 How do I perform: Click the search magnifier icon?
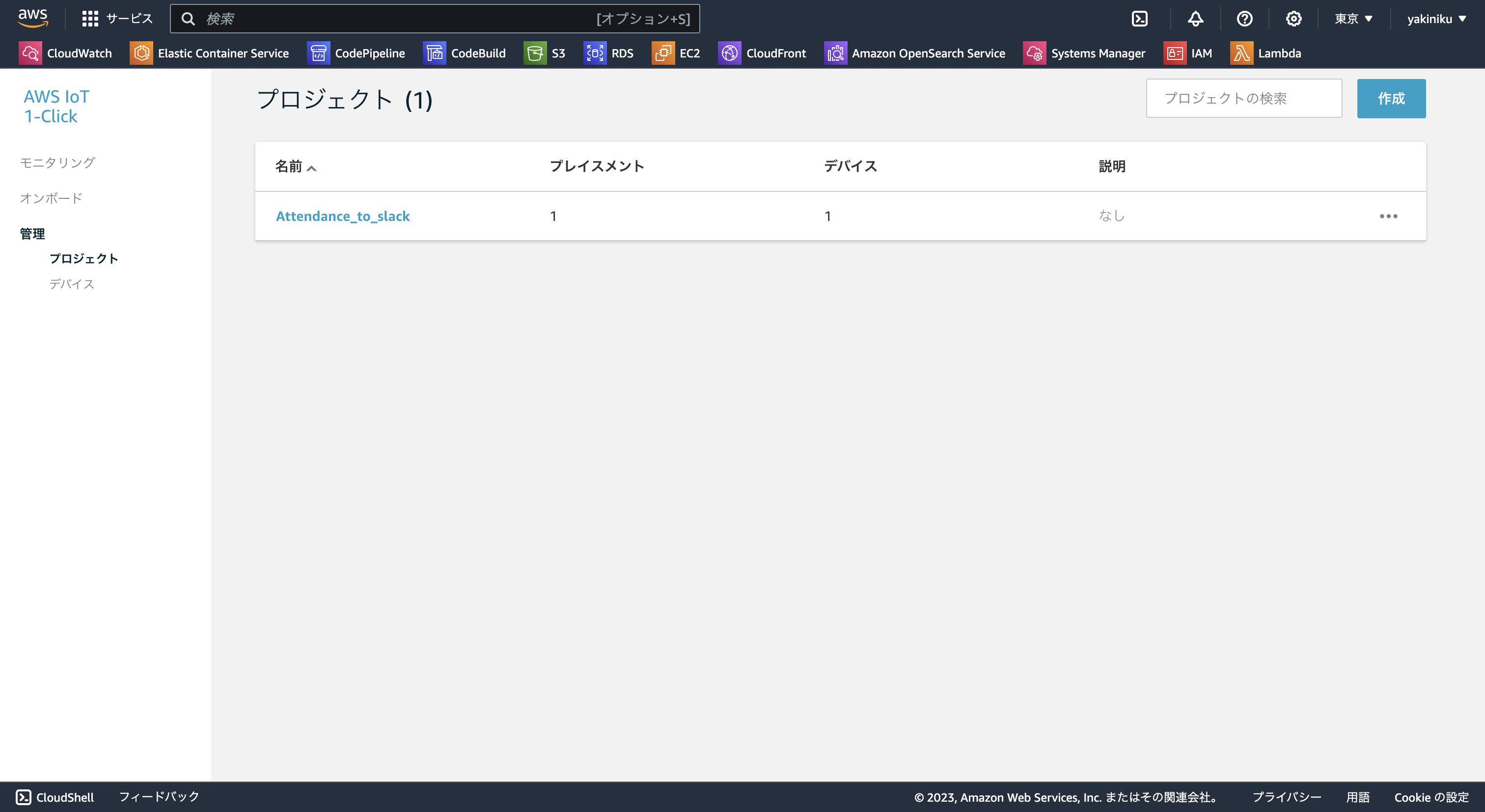click(x=188, y=19)
